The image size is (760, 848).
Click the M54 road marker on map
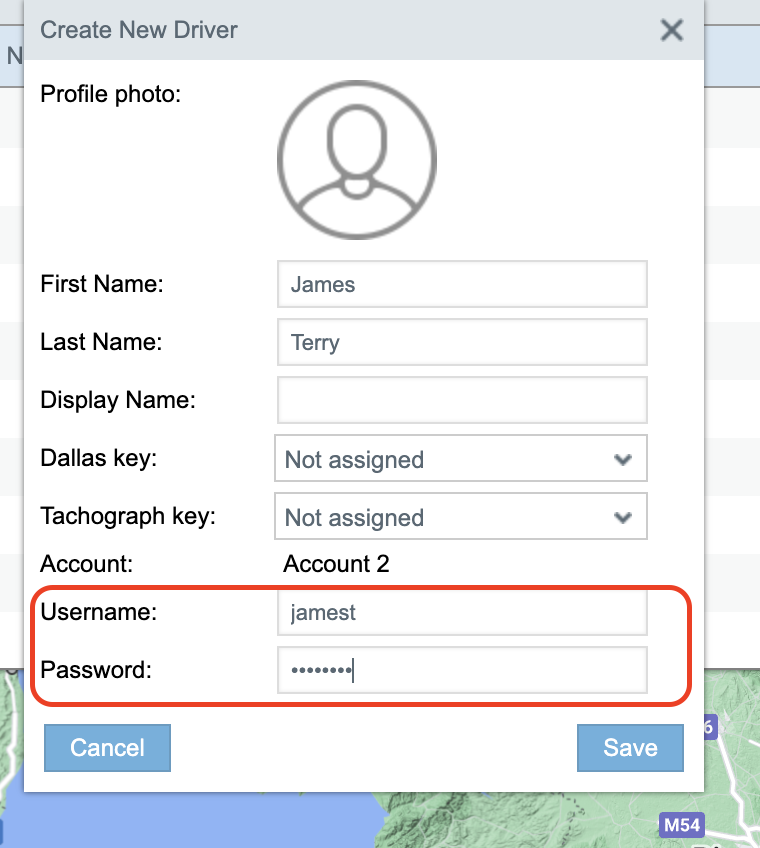682,825
